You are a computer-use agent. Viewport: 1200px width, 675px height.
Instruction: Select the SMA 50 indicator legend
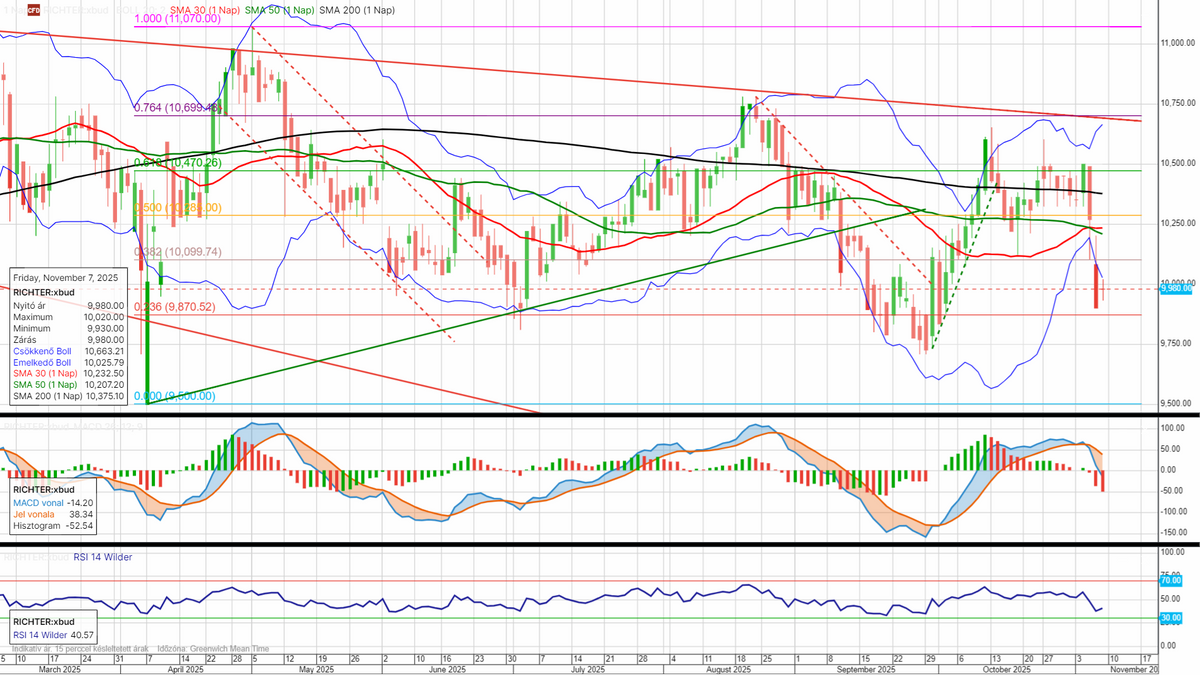click(x=280, y=10)
